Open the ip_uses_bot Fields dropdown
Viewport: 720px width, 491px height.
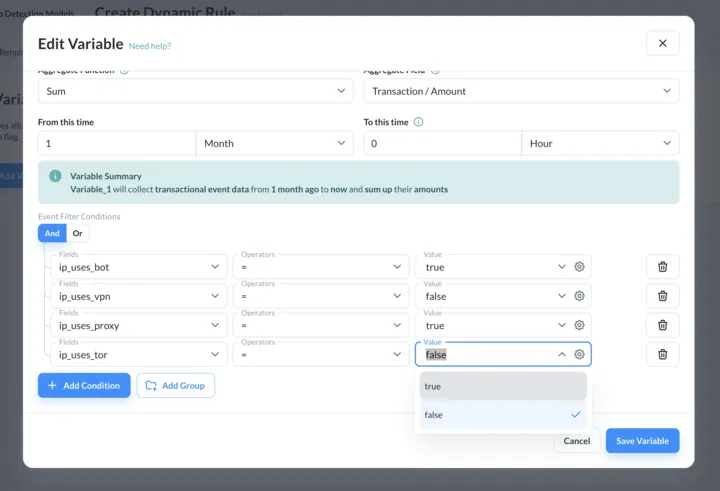pos(139,267)
